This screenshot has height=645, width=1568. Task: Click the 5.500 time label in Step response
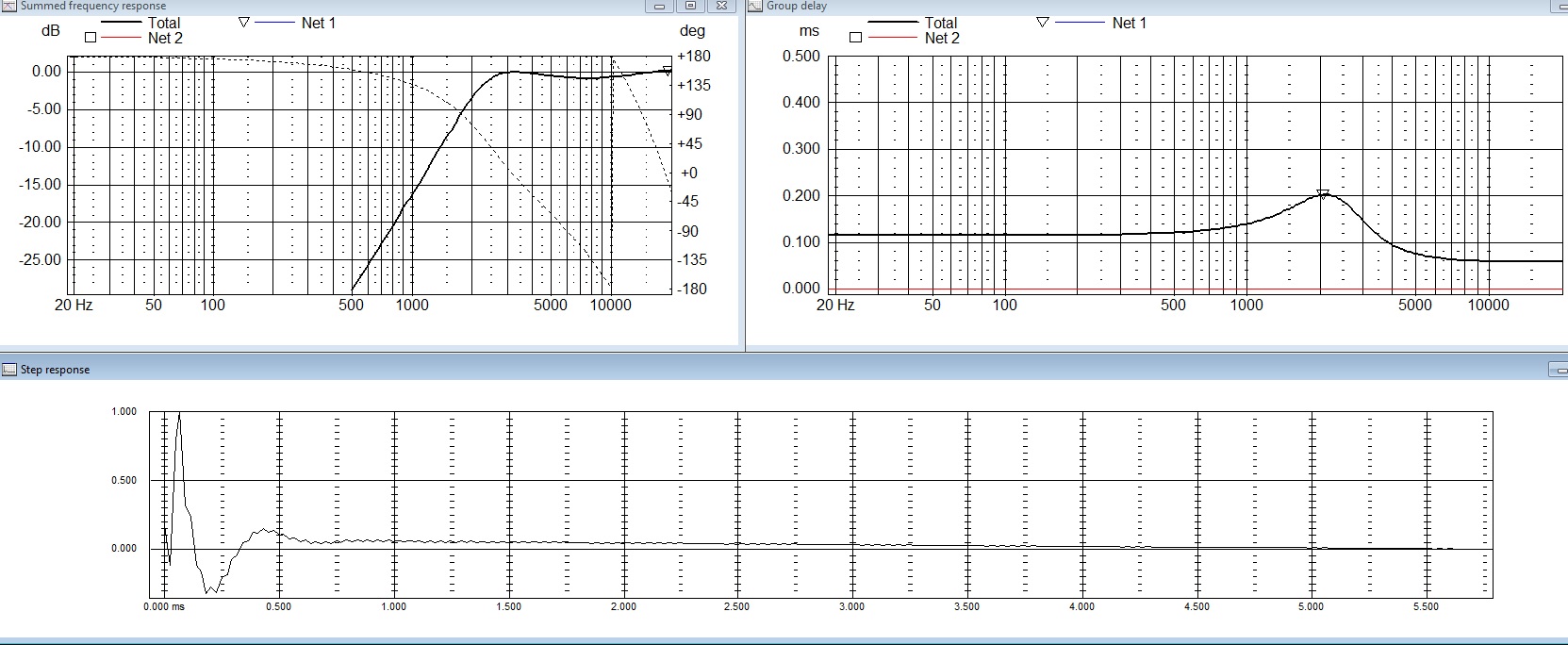coord(1426,606)
